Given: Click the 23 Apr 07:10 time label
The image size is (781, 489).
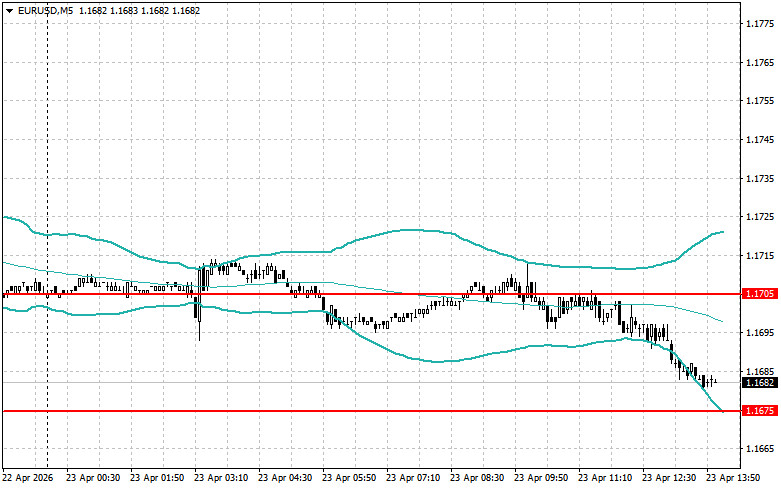Looking at the screenshot, I should pos(413,478).
